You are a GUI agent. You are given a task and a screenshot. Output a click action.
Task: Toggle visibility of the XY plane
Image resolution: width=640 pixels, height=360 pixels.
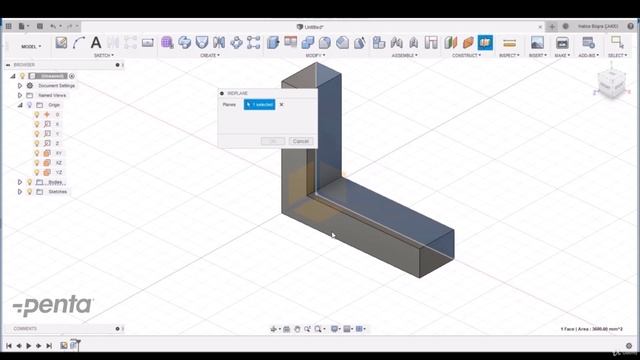[x=37, y=153]
